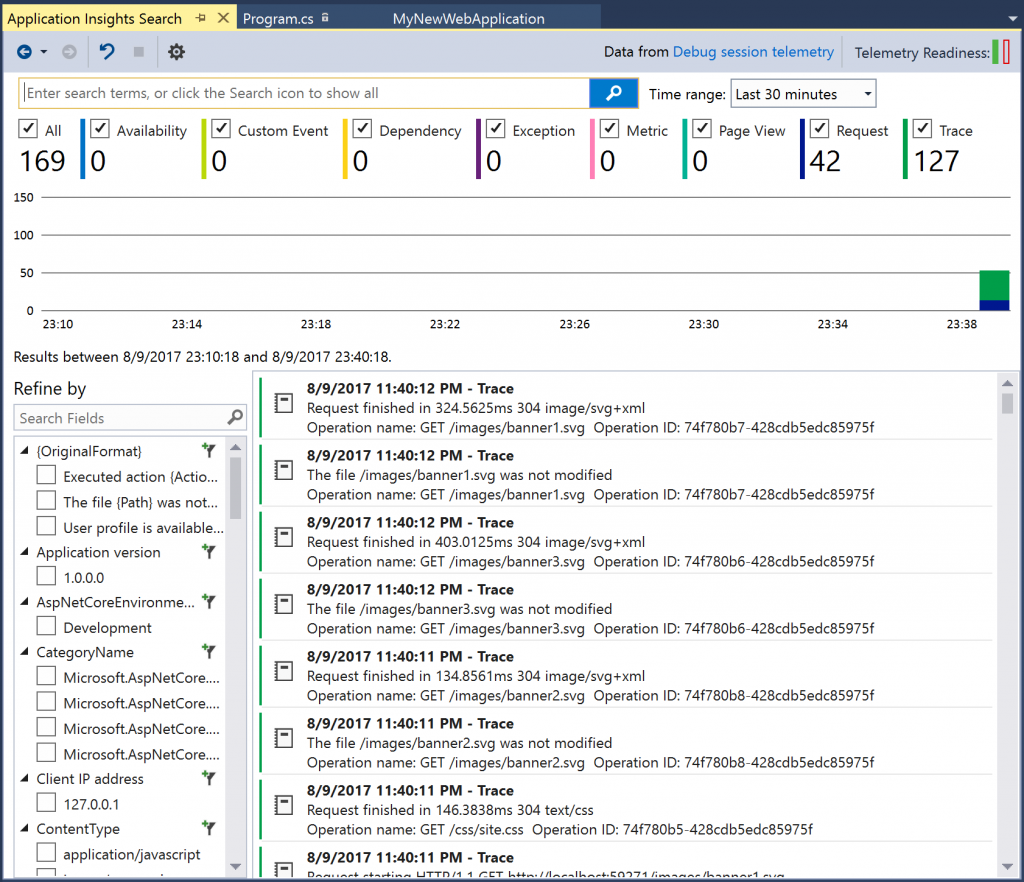The image size is (1024, 882).
Task: Open the back history dropdown arrow
Action: tap(44, 52)
